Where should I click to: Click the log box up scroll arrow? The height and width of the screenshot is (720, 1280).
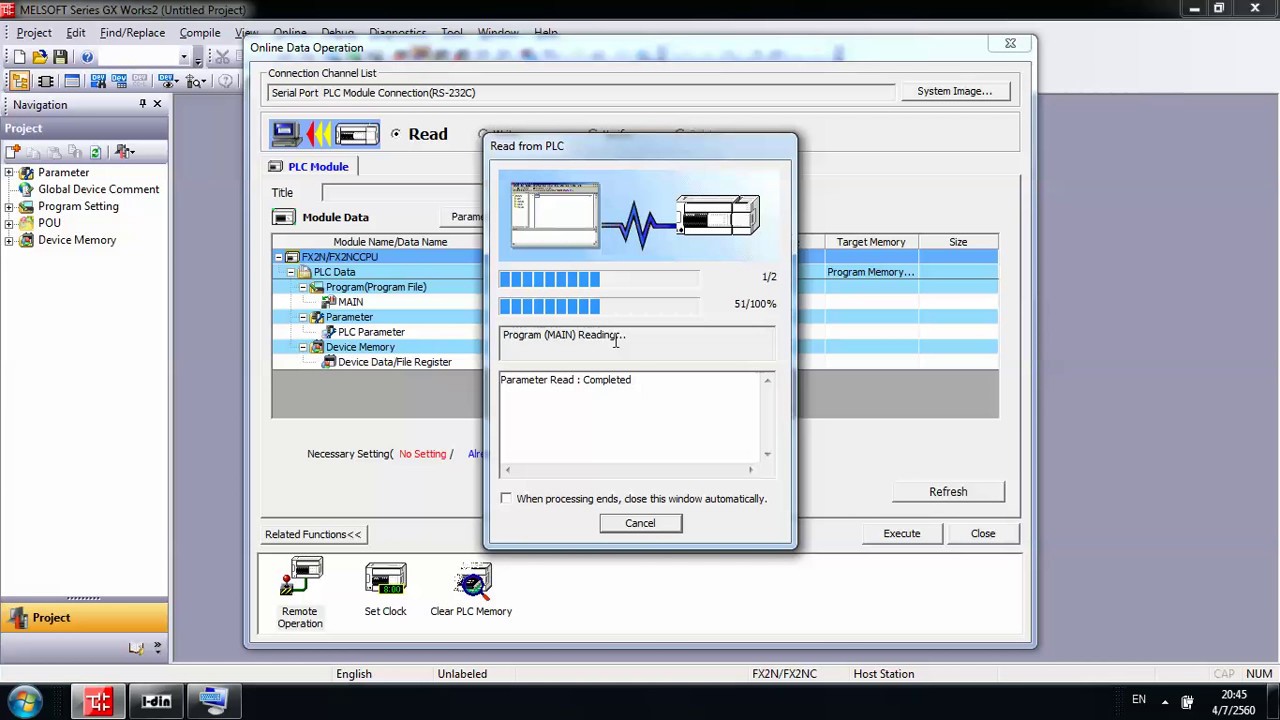[x=768, y=381]
